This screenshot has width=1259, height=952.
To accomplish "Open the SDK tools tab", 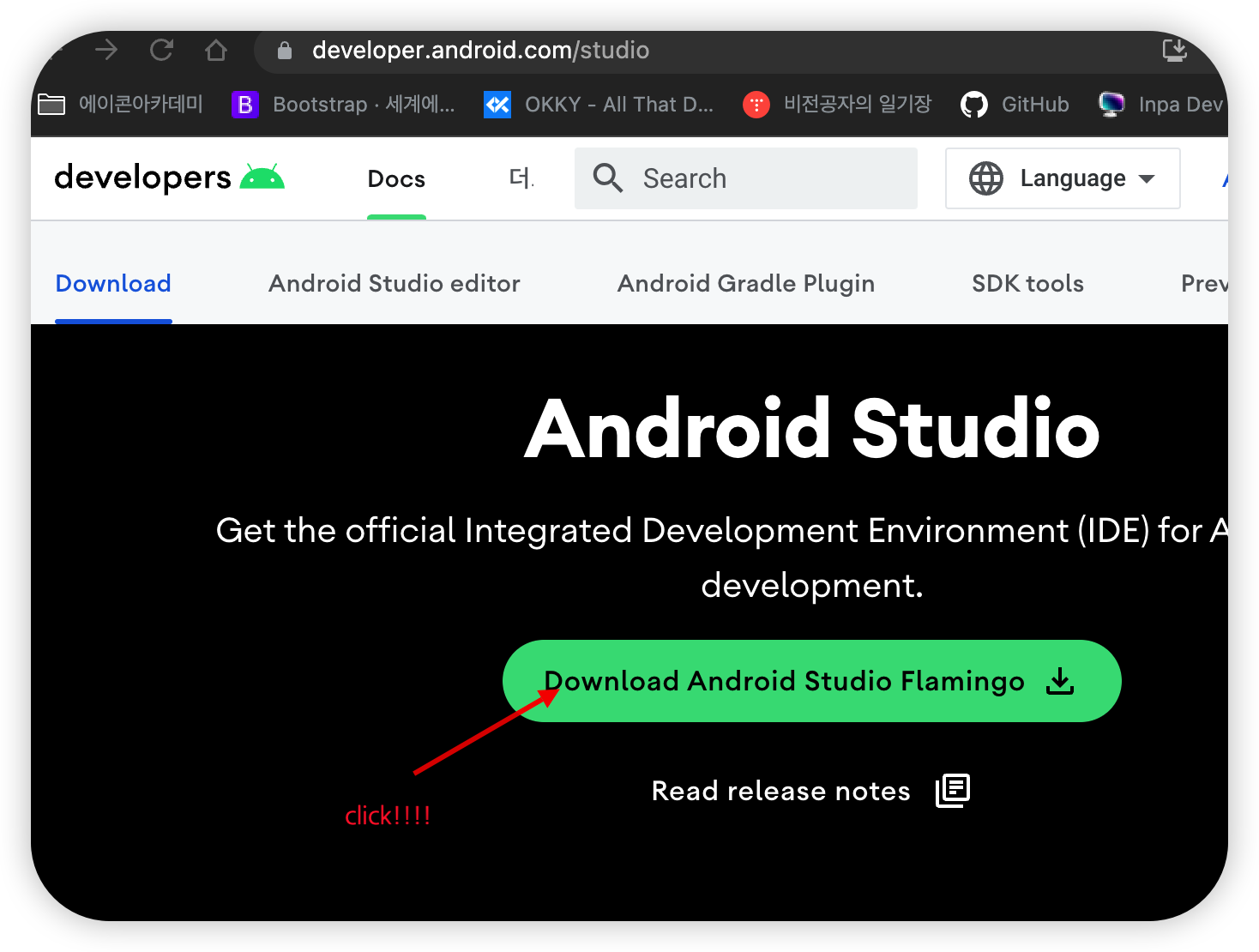I will 1027,283.
